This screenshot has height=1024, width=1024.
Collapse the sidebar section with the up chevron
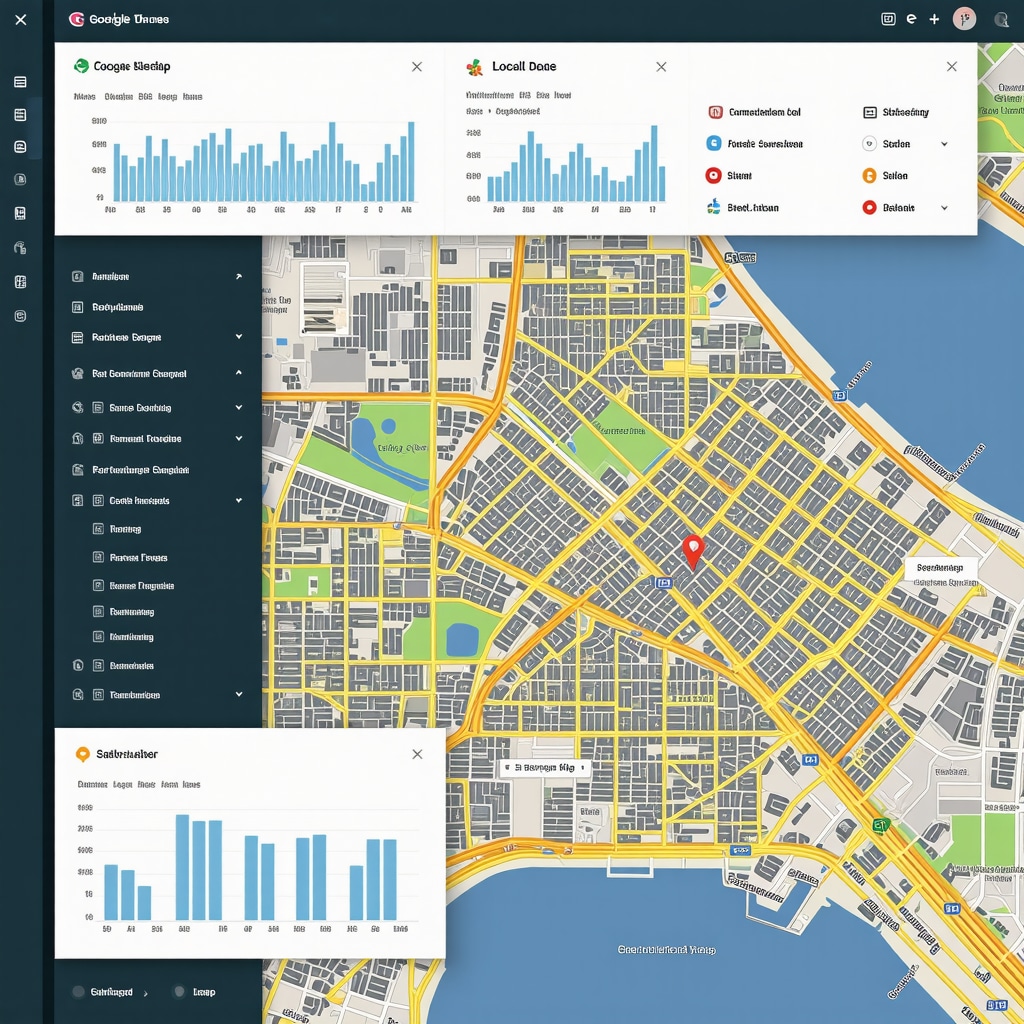(239, 372)
